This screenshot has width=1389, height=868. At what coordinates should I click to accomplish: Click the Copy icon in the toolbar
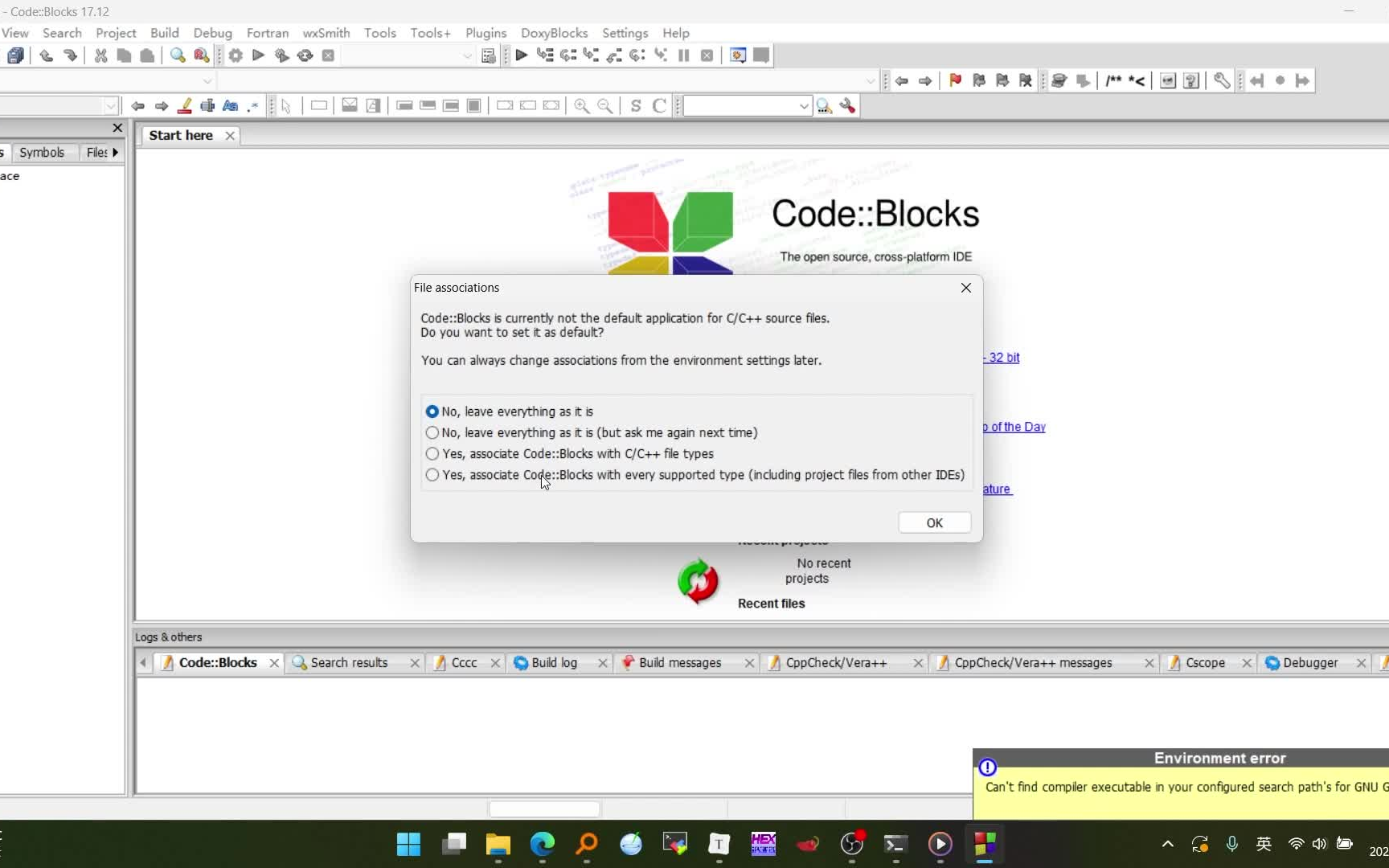click(124, 55)
